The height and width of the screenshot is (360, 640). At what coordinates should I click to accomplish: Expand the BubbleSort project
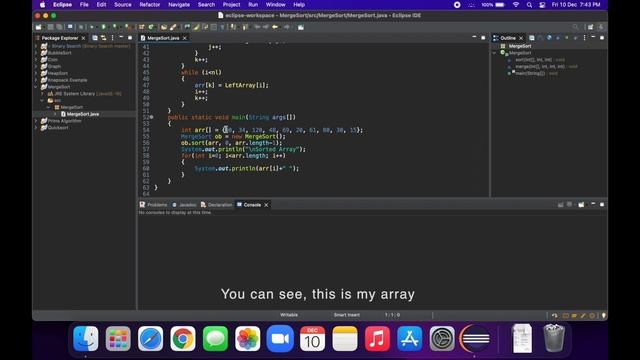[36, 53]
